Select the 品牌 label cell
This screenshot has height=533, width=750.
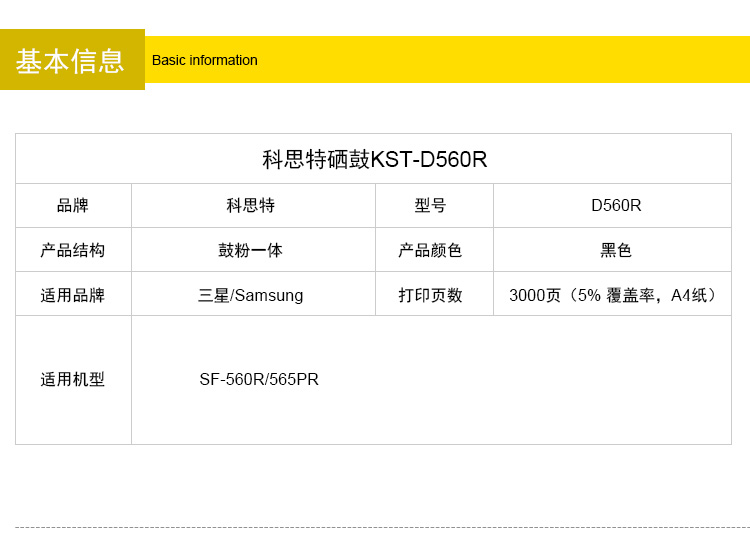73,205
